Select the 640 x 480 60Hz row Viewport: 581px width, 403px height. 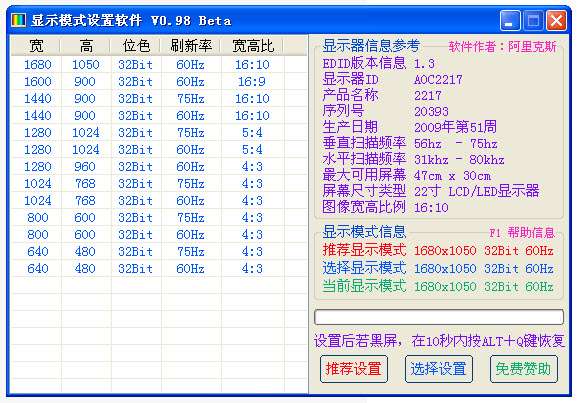click(x=159, y=269)
